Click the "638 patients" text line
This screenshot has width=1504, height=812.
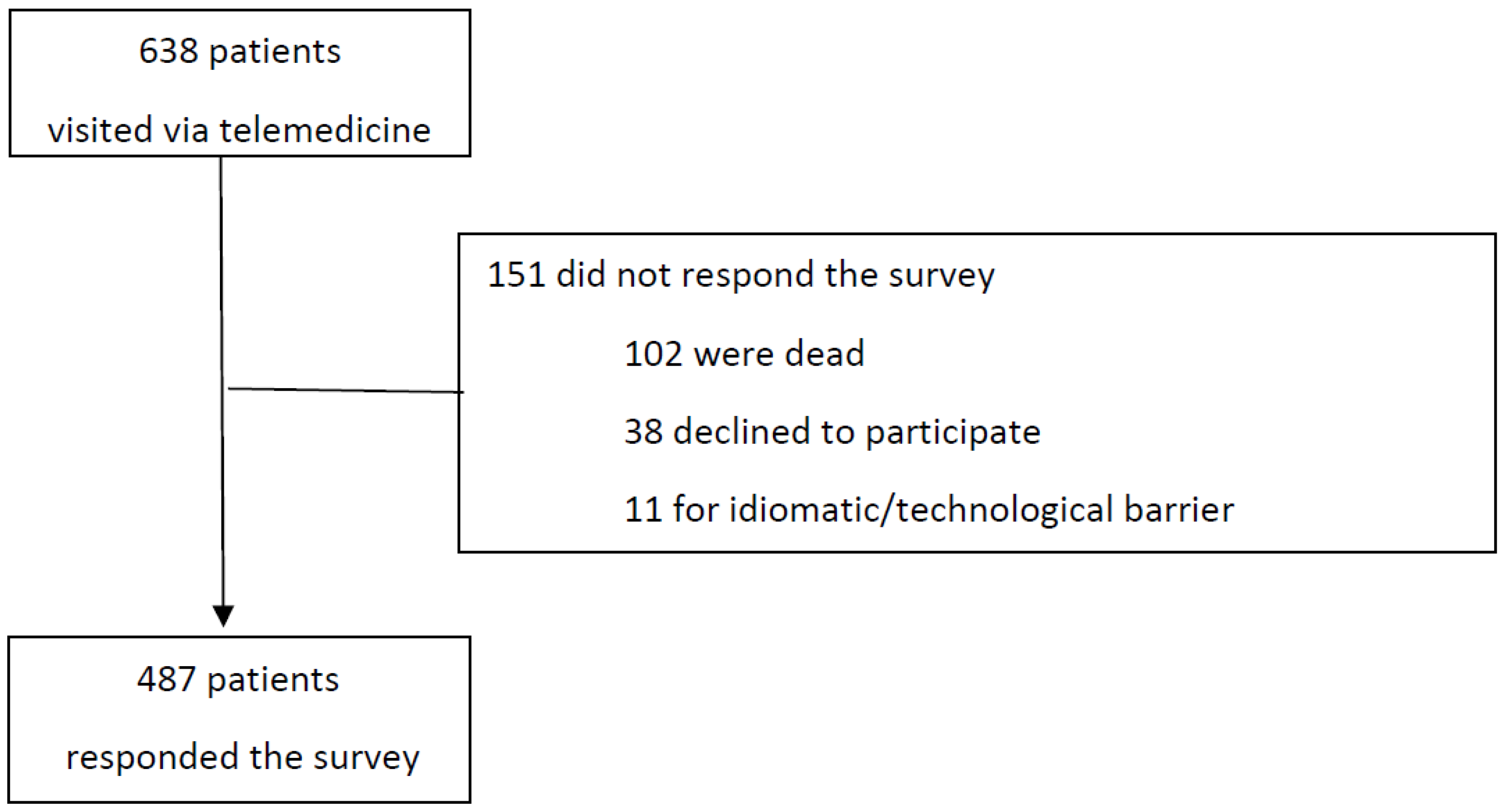click(x=239, y=52)
